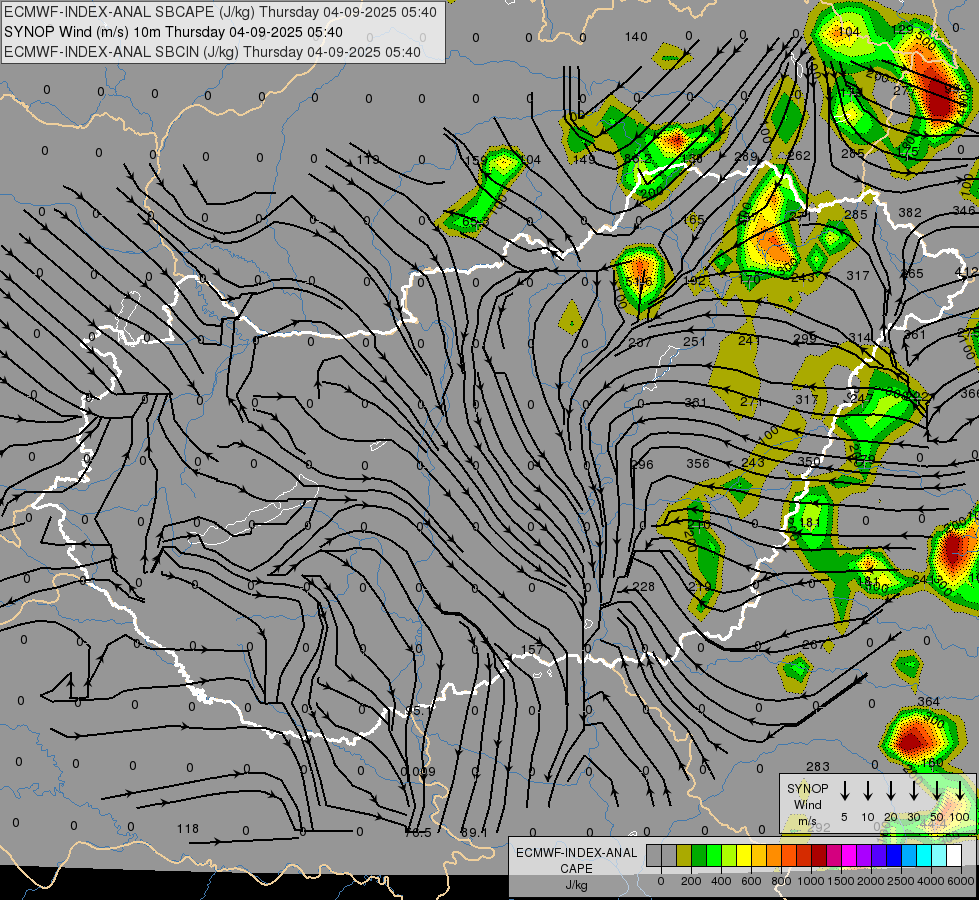The image size is (979, 900).
Task: Click the 'J/kg' unit label in legend
Action: pyautogui.click(x=576, y=885)
